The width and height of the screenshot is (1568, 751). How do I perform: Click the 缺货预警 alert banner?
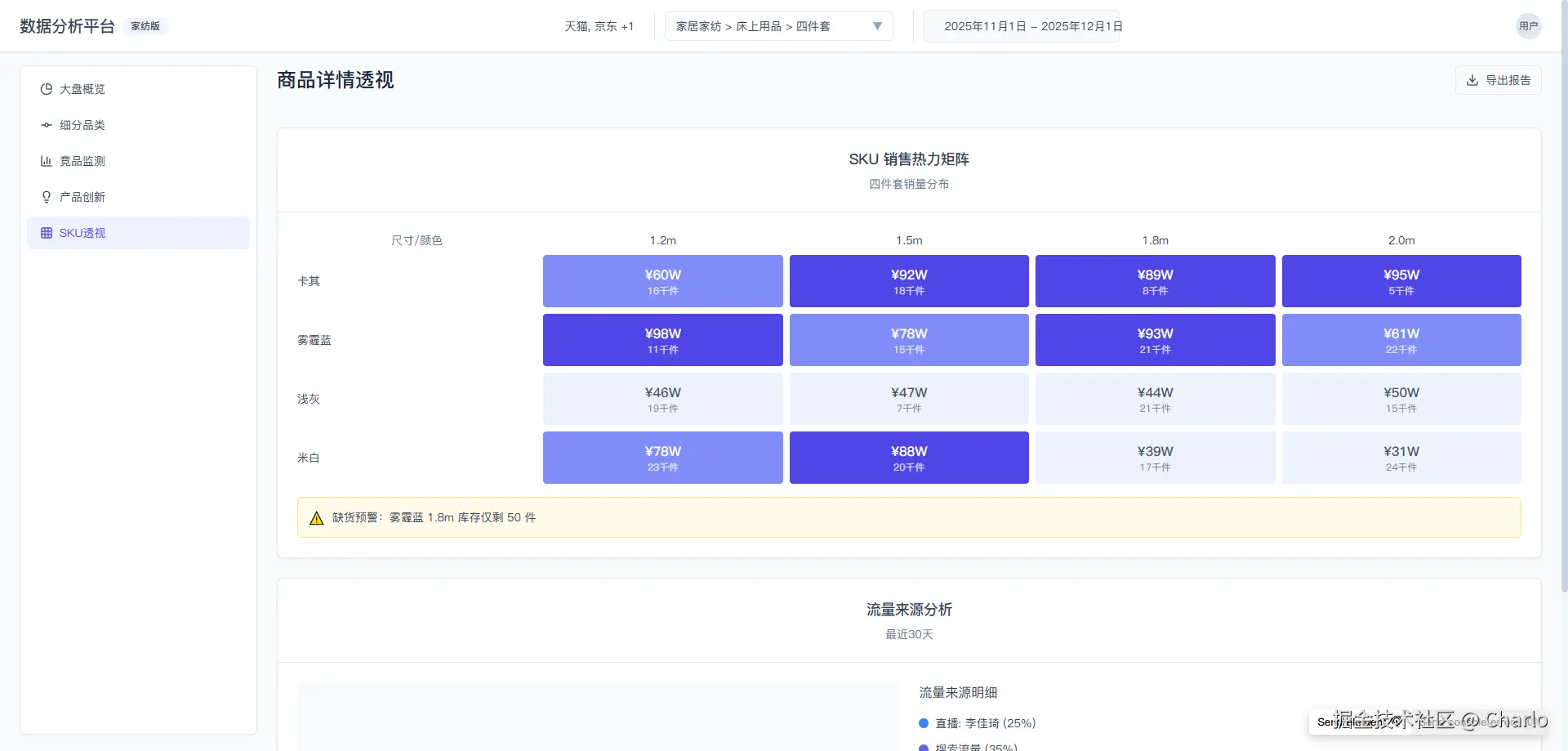(x=908, y=517)
